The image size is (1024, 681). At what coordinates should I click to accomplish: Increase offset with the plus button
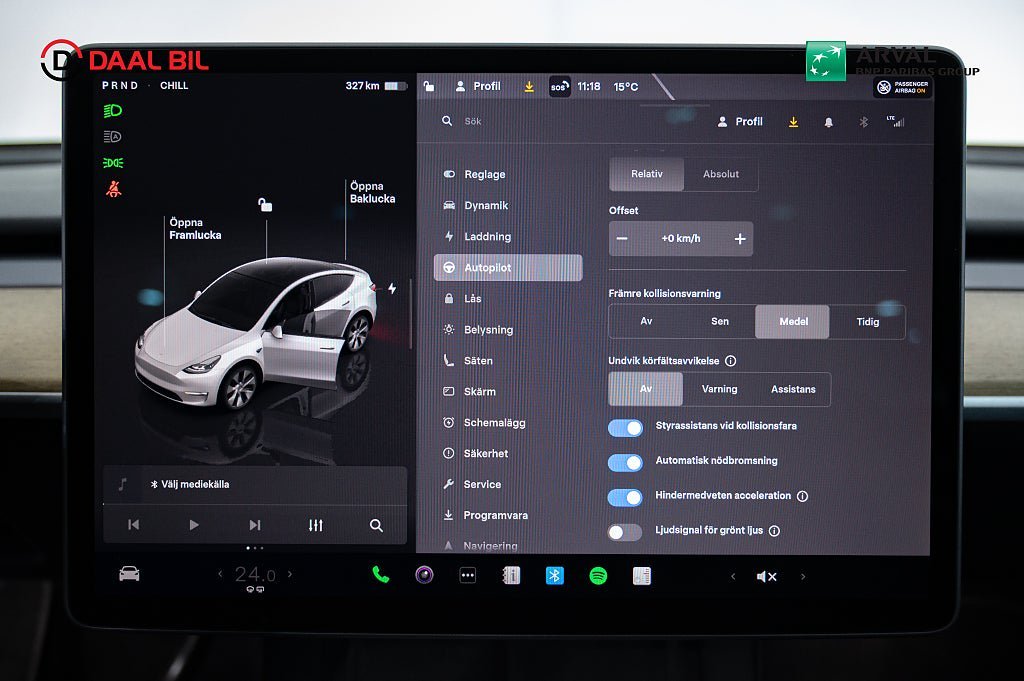(x=740, y=239)
